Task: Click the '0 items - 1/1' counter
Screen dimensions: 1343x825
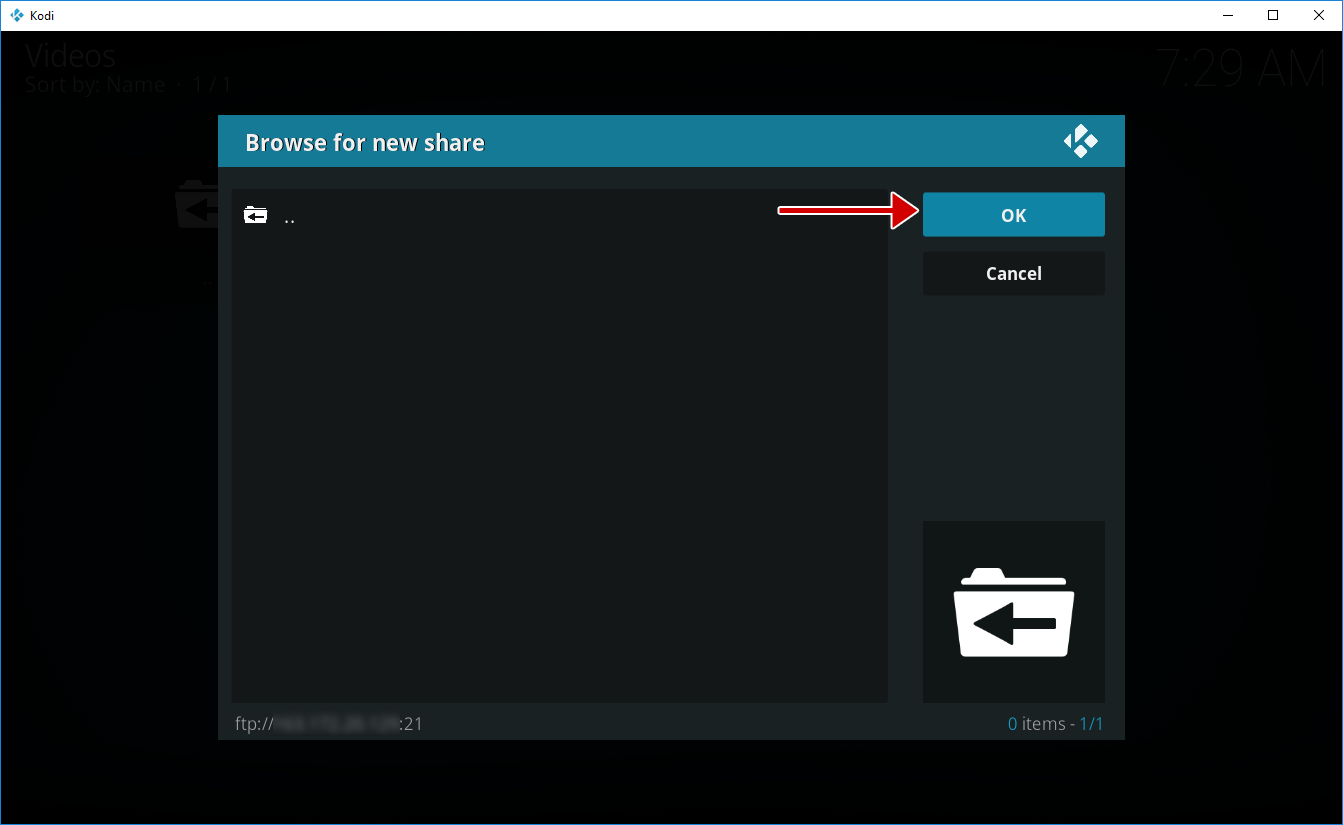Action: tap(1055, 723)
